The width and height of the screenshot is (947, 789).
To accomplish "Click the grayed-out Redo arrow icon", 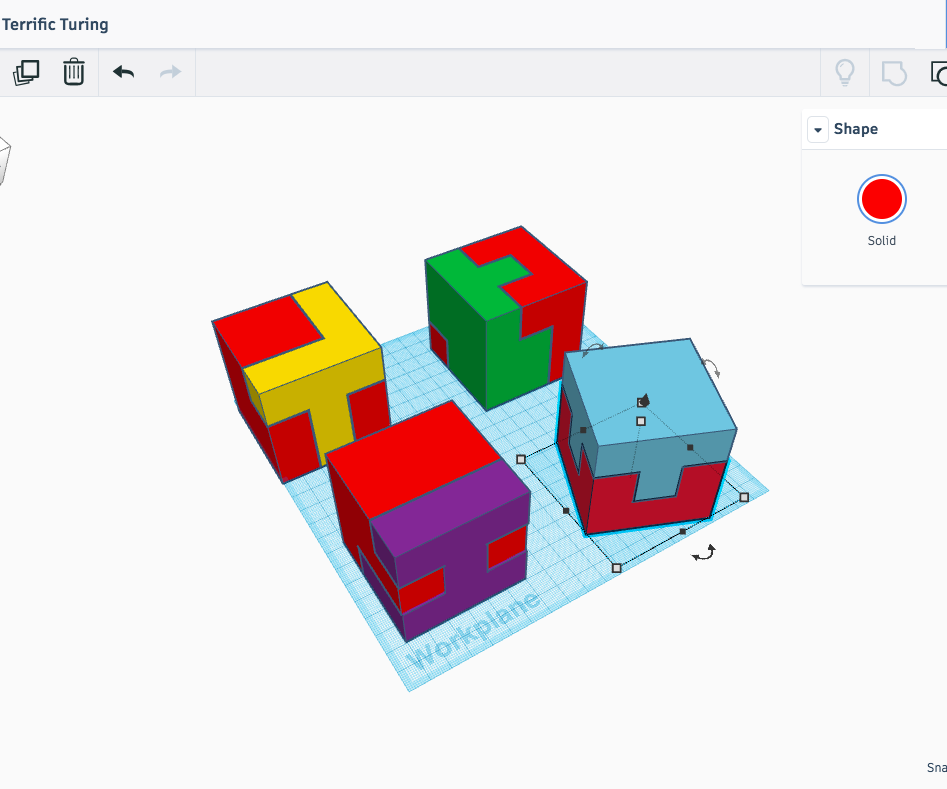I will click(x=169, y=72).
